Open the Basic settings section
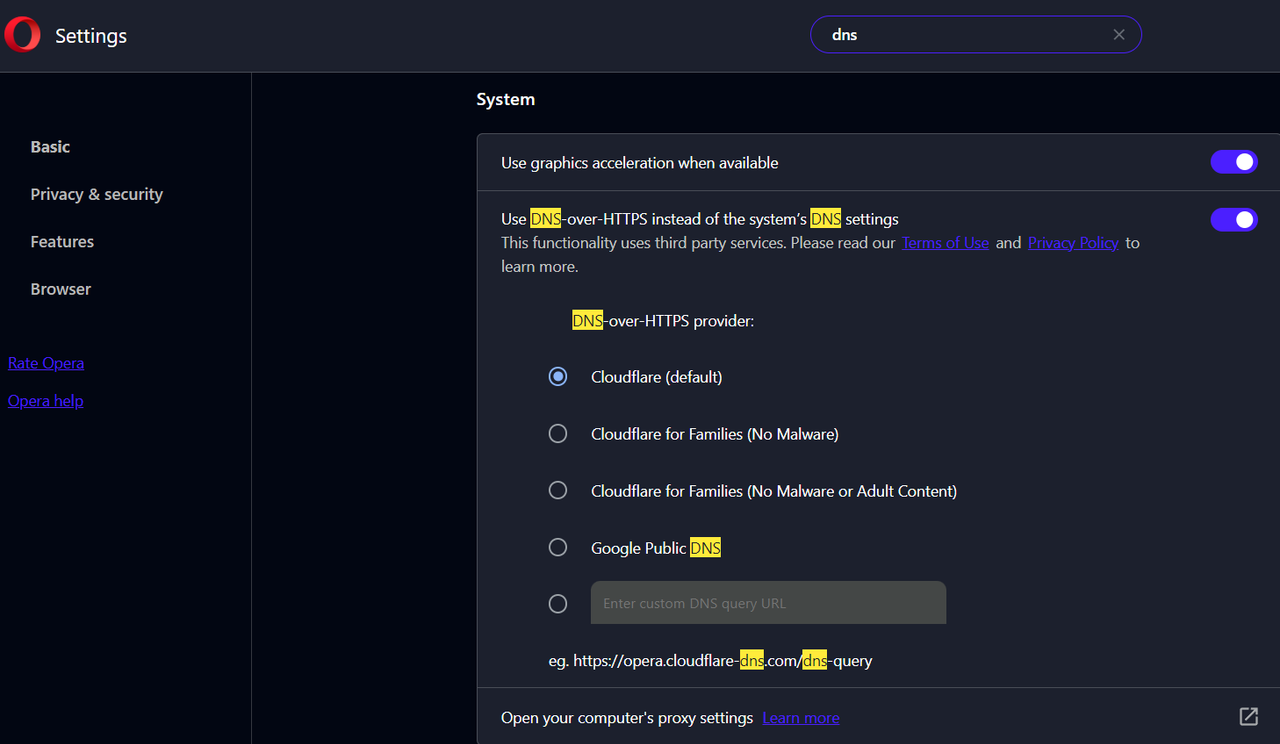Screen dimensions: 1280x744 [x=50, y=147]
